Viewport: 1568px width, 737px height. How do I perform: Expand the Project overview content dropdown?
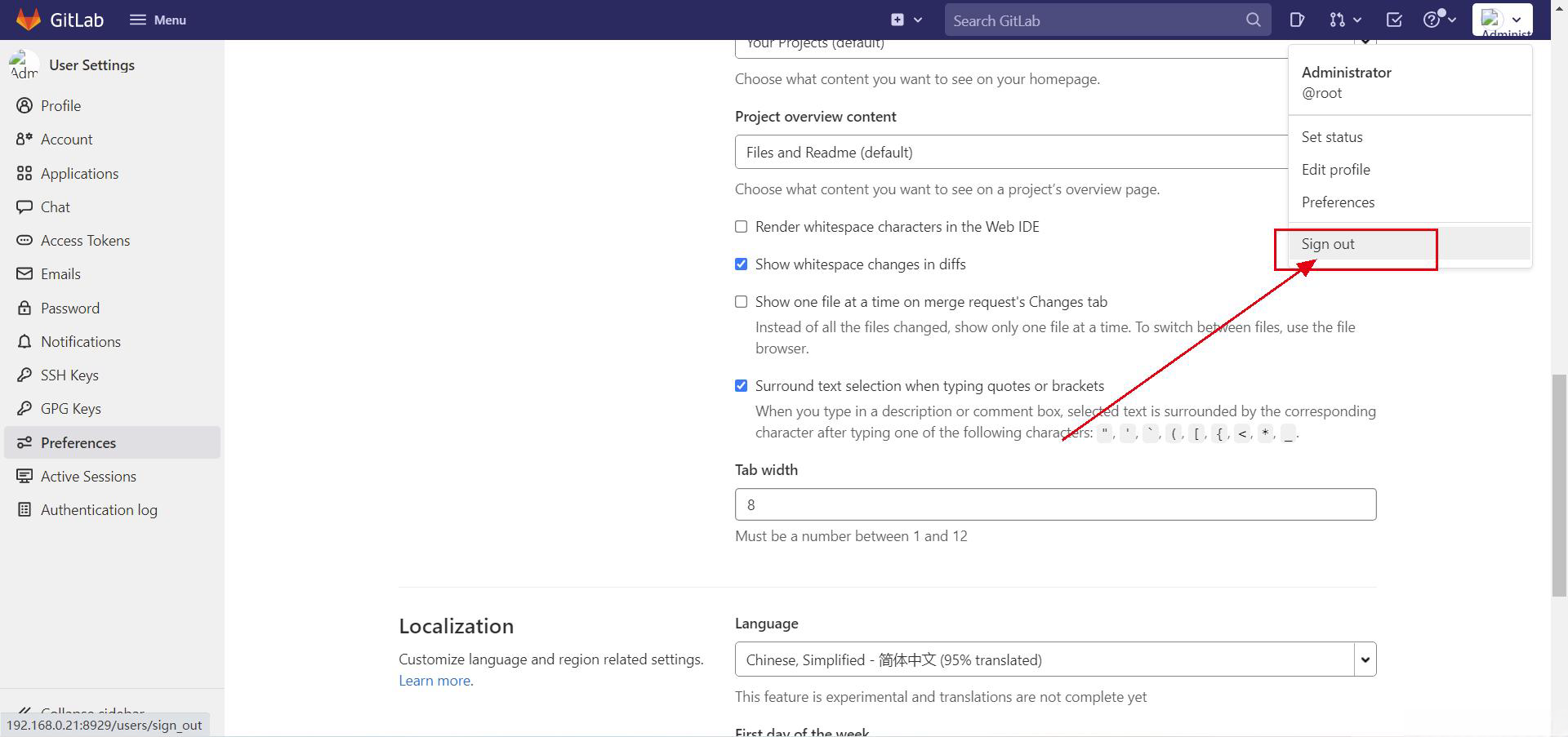(1011, 153)
